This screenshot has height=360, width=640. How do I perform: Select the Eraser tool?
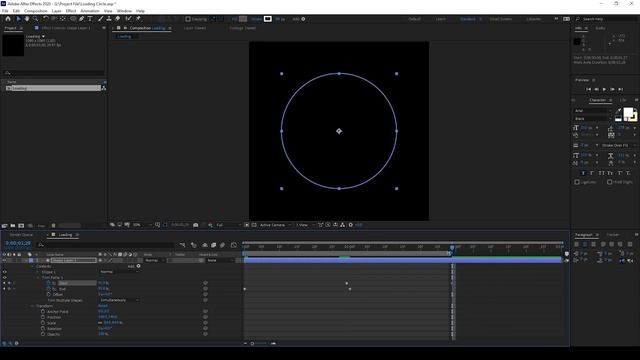coord(118,19)
